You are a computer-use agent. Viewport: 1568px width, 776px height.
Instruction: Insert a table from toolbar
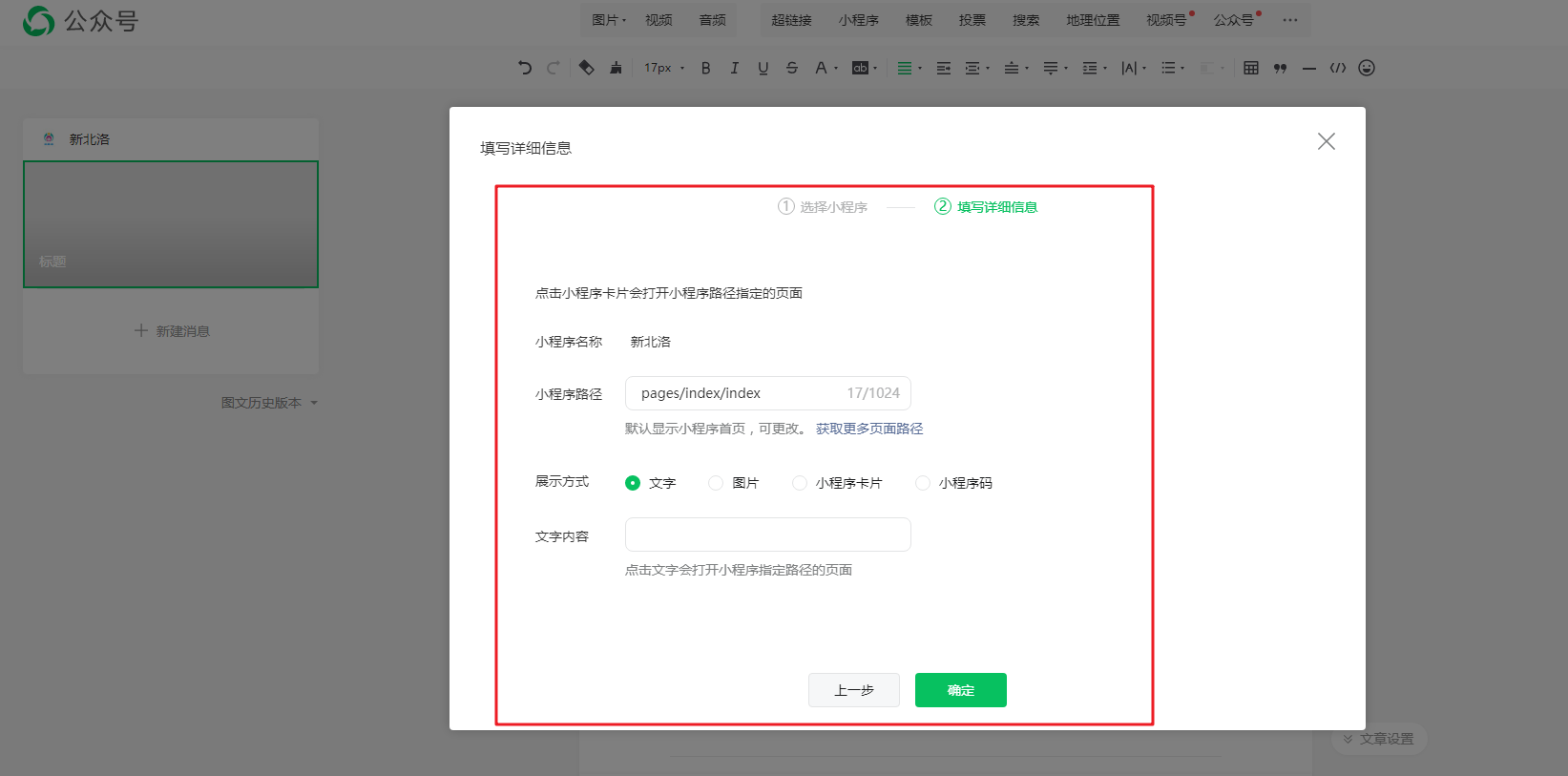coord(1250,68)
